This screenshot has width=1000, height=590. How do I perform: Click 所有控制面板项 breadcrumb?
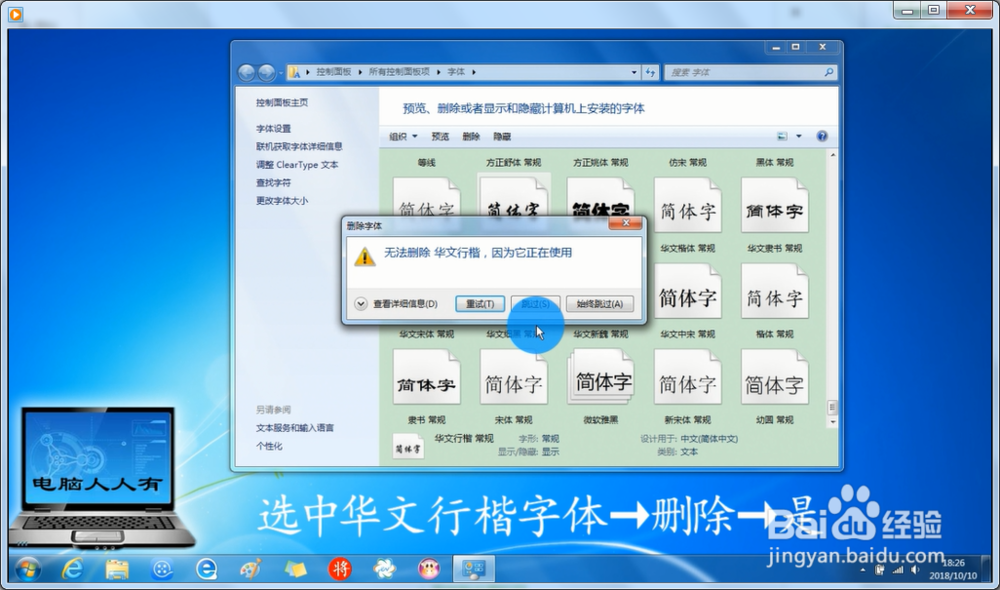pos(399,72)
